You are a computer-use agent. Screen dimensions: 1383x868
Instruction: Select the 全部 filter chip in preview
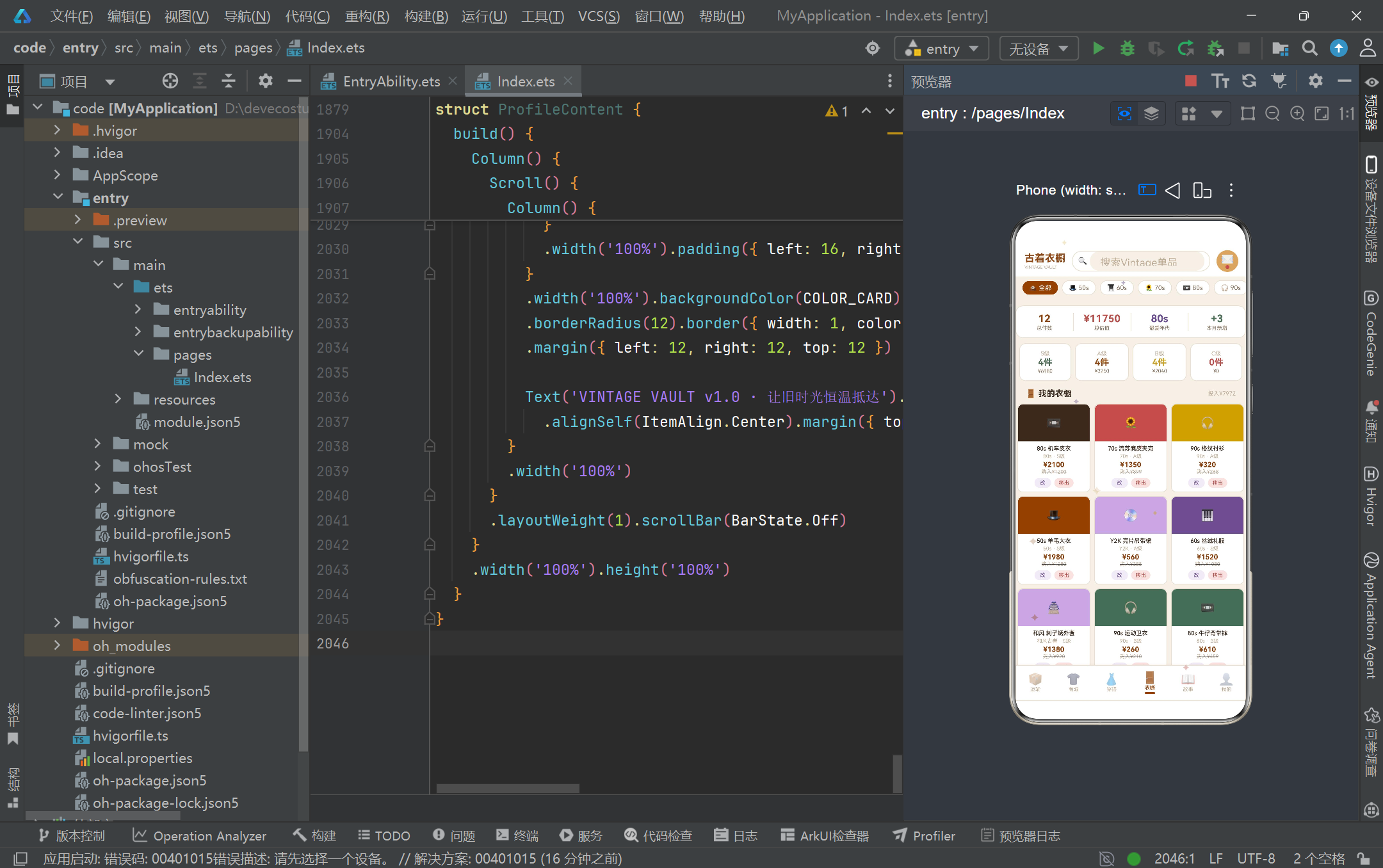coord(1040,288)
